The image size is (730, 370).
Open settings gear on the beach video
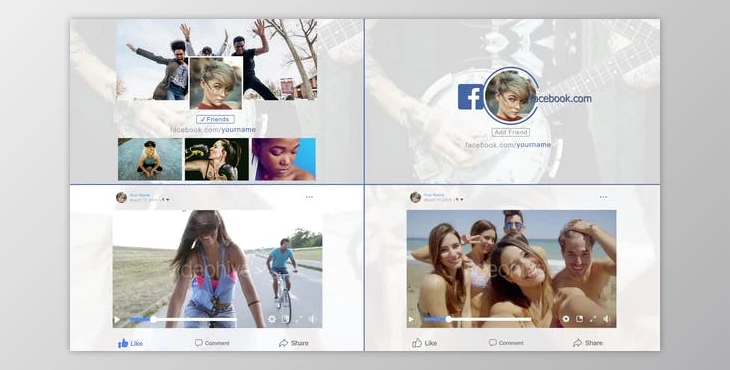[566, 319]
